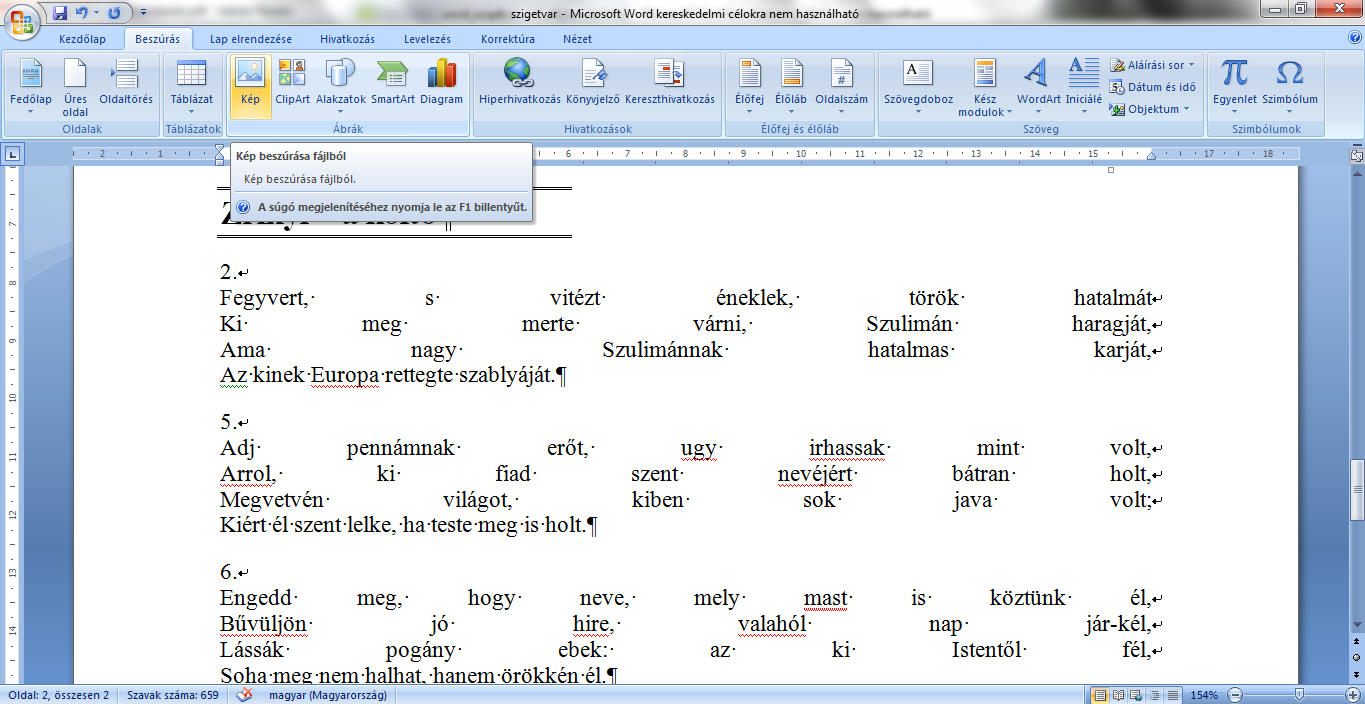The width and height of the screenshot is (1365, 704).
Task: Open the Nézet tab
Action: pos(577,39)
